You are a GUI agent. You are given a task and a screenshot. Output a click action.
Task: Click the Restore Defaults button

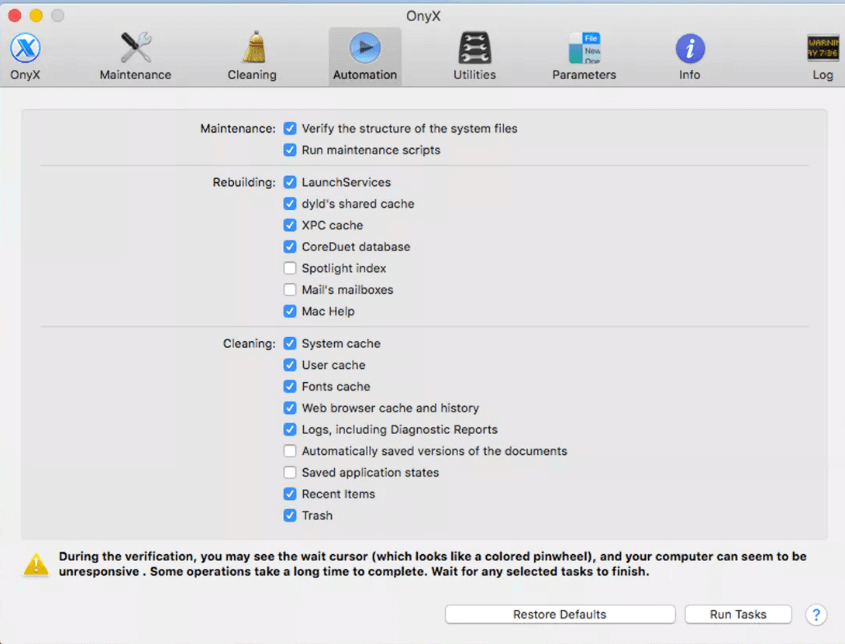(560, 614)
